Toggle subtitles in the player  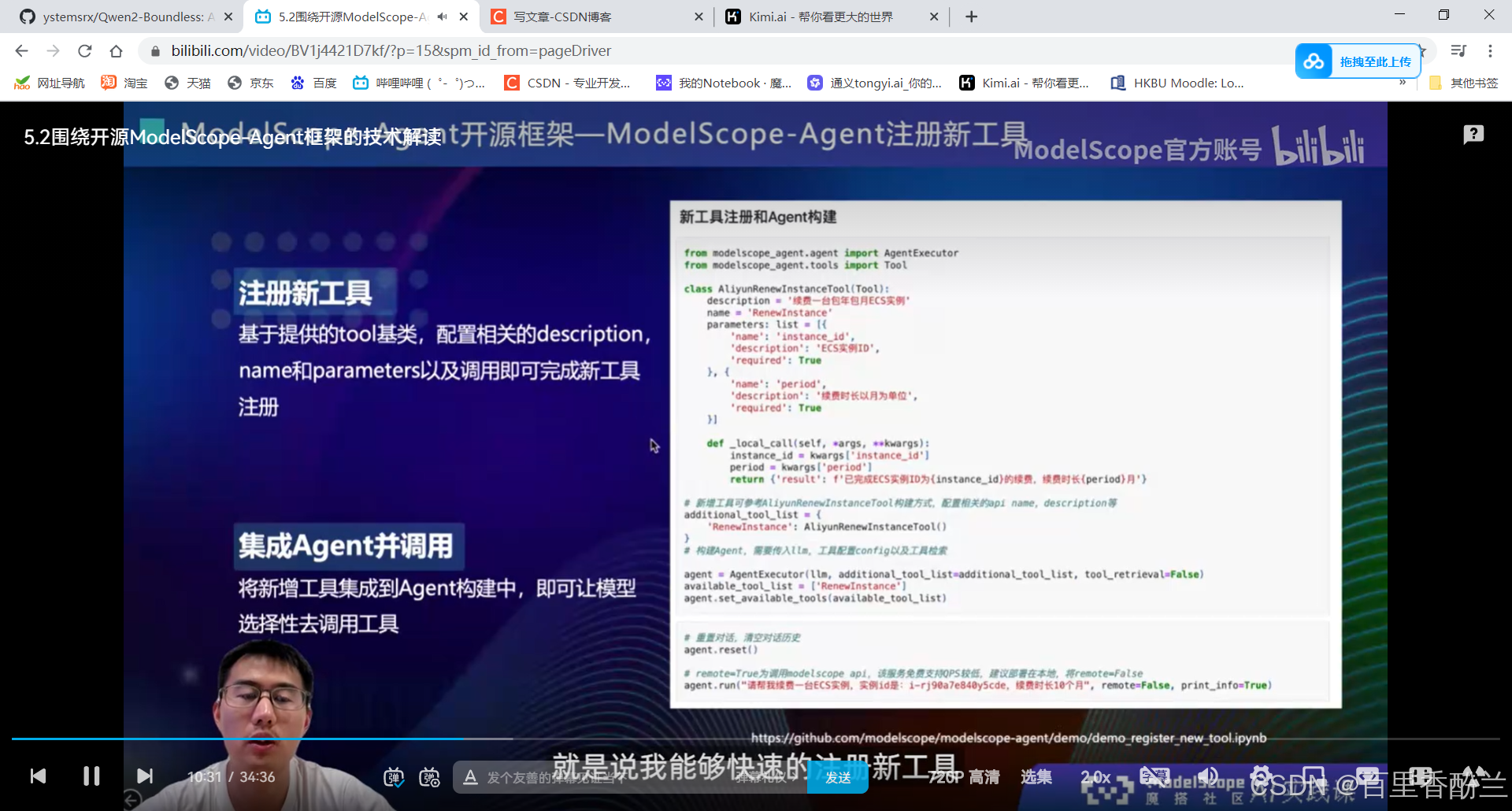pyautogui.click(x=1154, y=776)
